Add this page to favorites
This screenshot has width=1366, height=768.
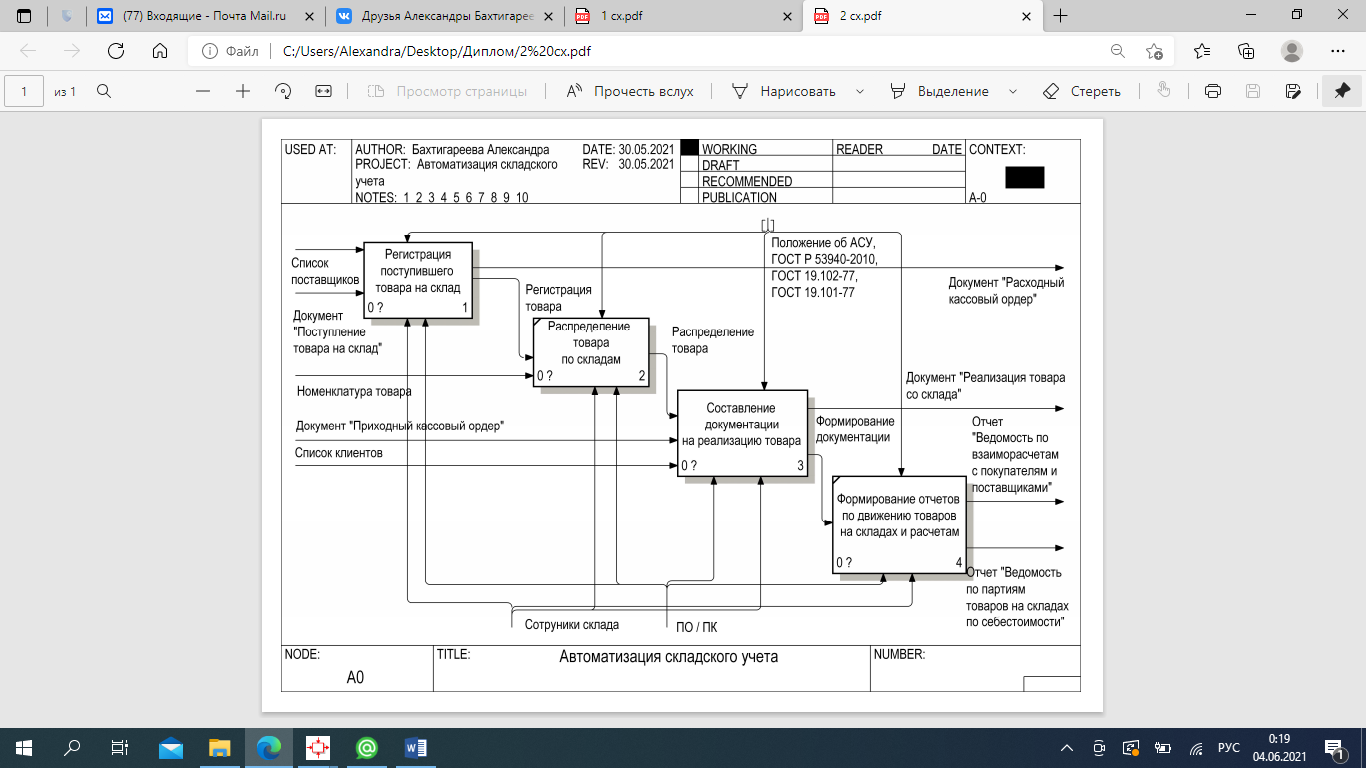pos(1154,51)
